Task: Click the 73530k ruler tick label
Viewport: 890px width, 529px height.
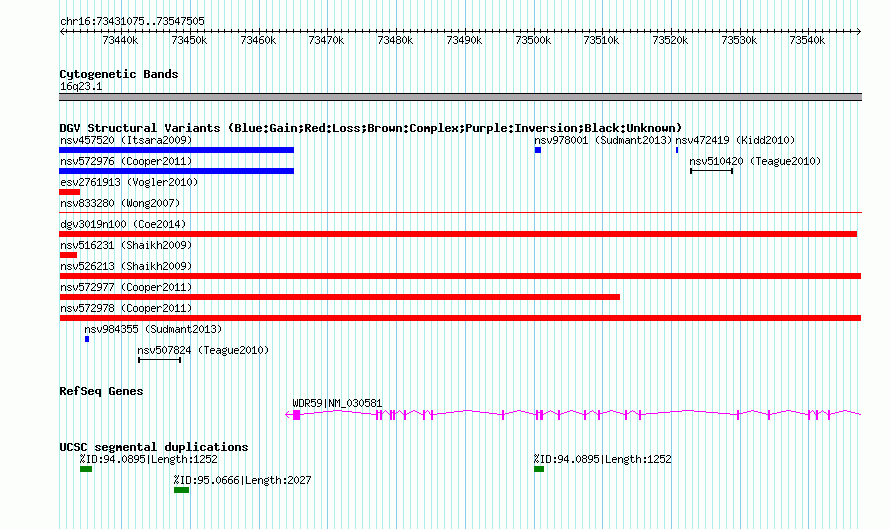Action: pos(739,40)
